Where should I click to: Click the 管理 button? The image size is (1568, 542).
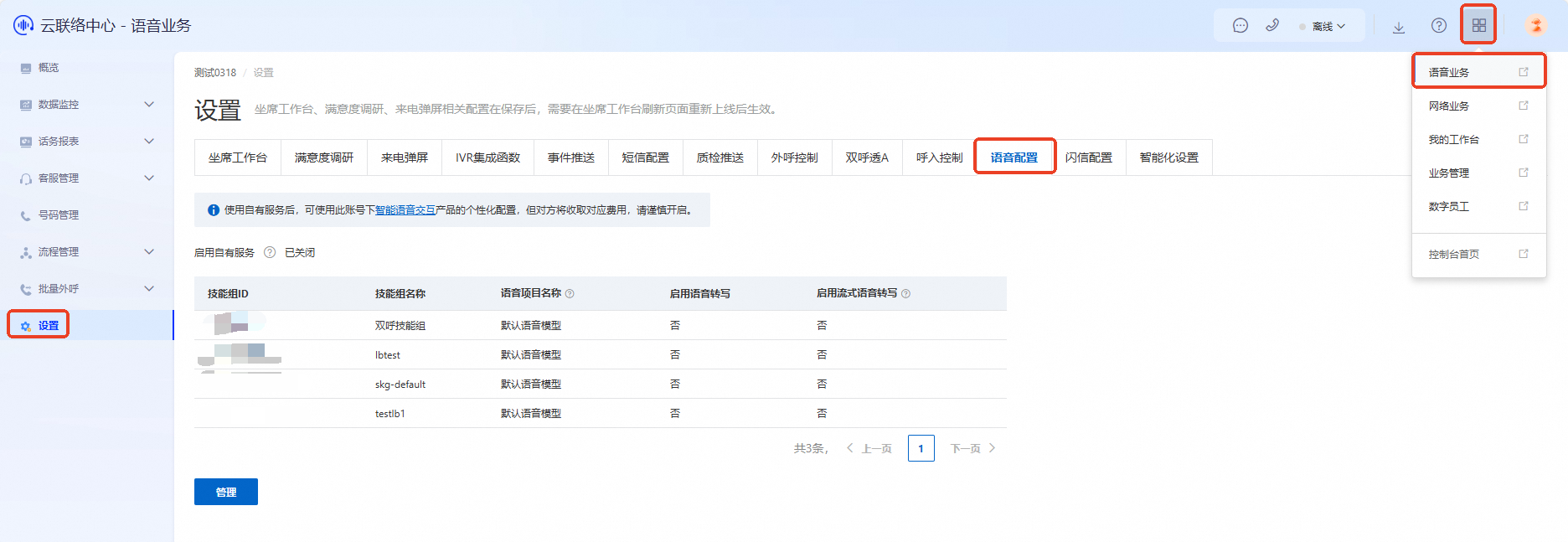226,492
